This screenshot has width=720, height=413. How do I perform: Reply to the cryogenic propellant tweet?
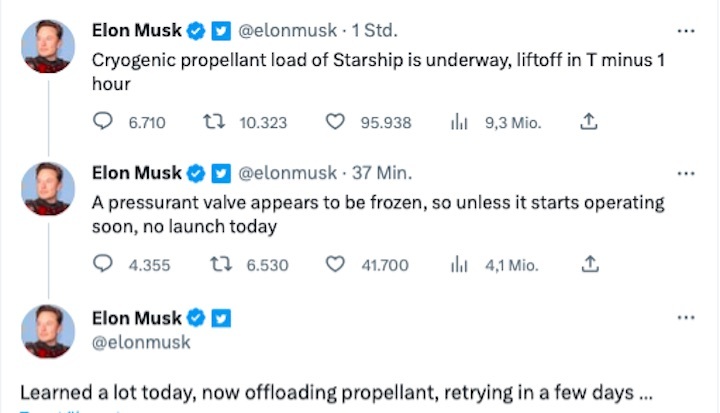pos(103,122)
